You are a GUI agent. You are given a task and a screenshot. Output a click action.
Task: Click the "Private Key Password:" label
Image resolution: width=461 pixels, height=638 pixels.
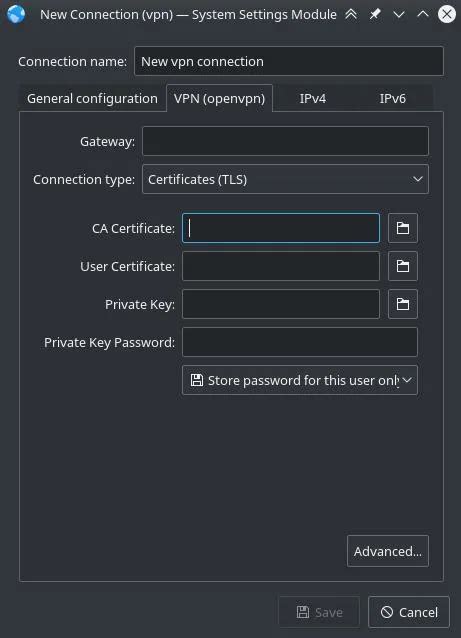click(x=109, y=343)
